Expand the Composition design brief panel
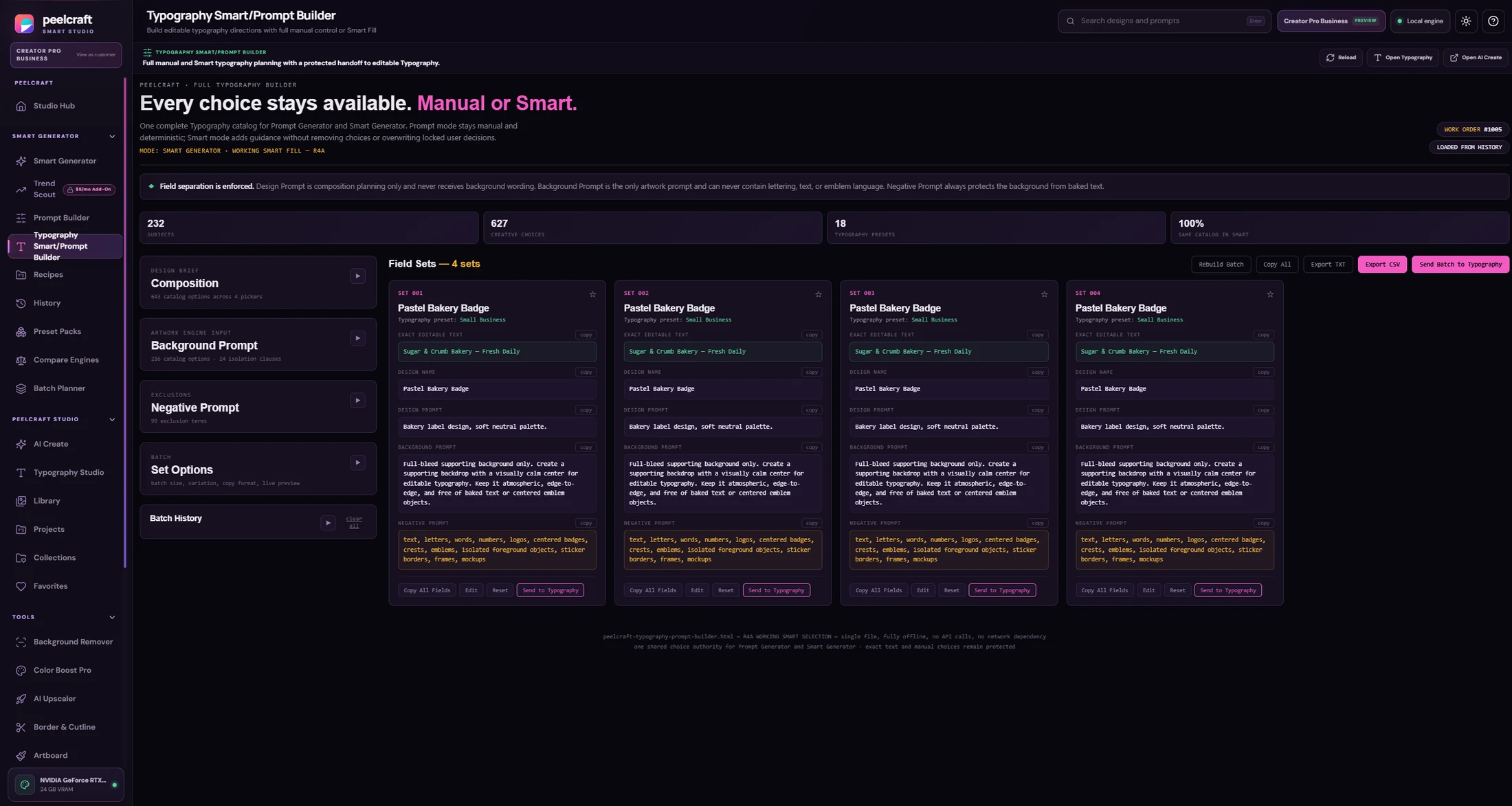This screenshot has height=806, width=1512. (x=357, y=276)
